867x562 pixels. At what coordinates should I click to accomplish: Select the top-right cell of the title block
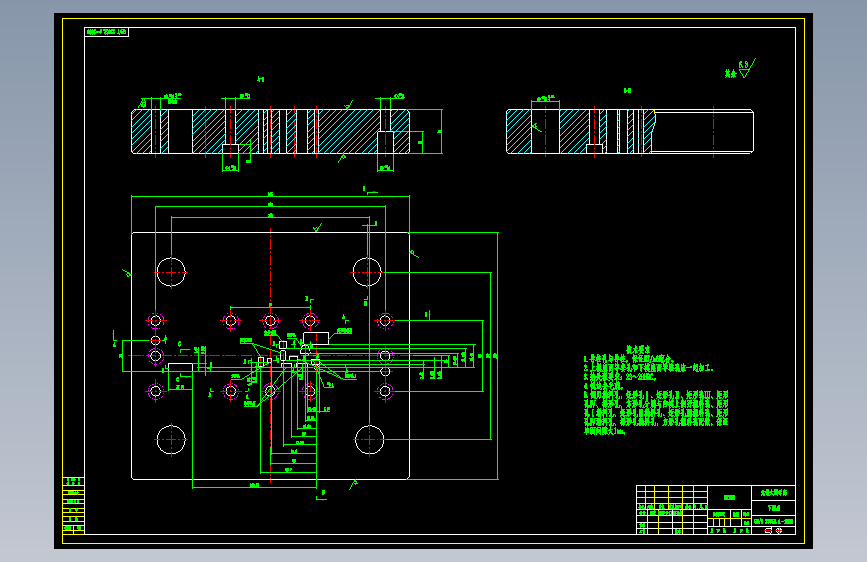[774, 493]
